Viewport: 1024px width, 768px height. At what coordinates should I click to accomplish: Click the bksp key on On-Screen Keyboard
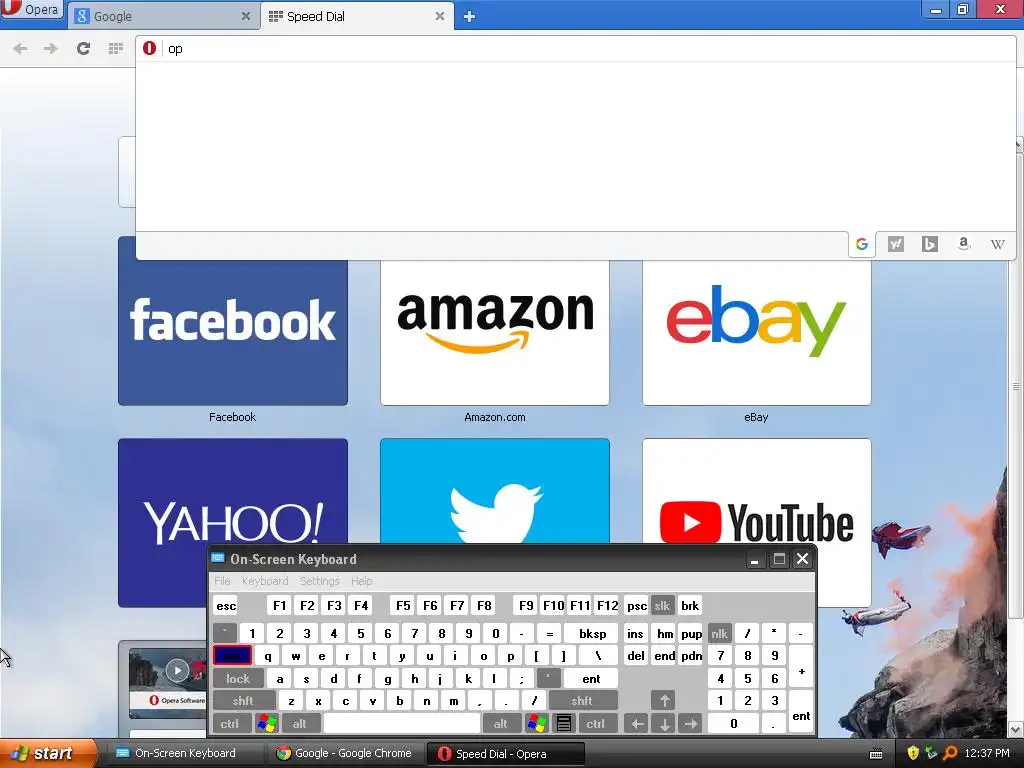click(592, 633)
